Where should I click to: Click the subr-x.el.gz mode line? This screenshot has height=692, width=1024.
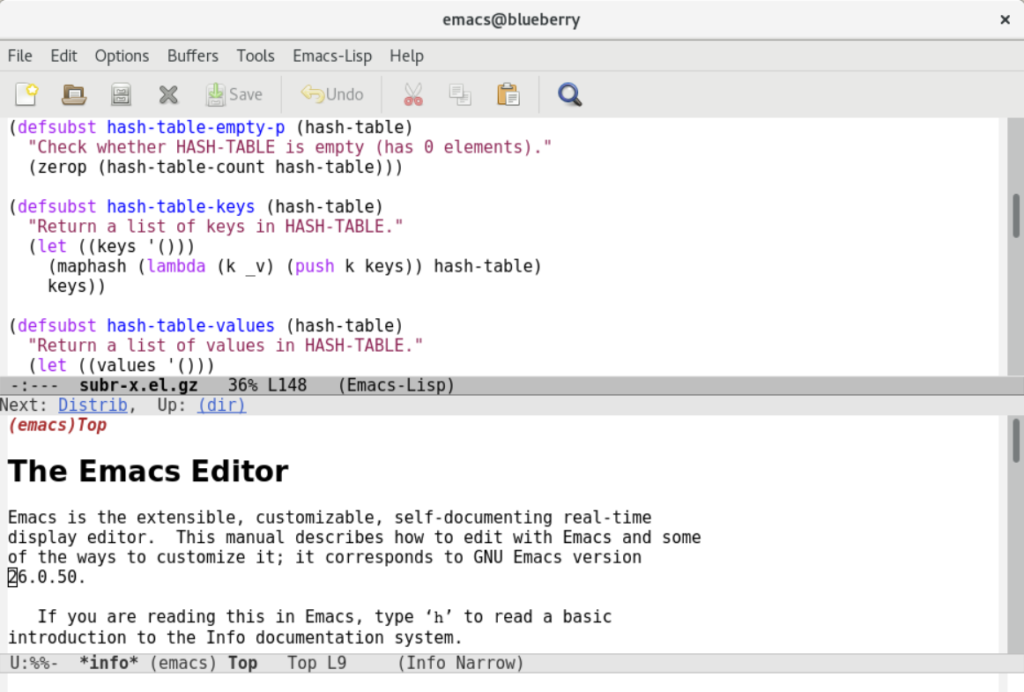point(138,384)
